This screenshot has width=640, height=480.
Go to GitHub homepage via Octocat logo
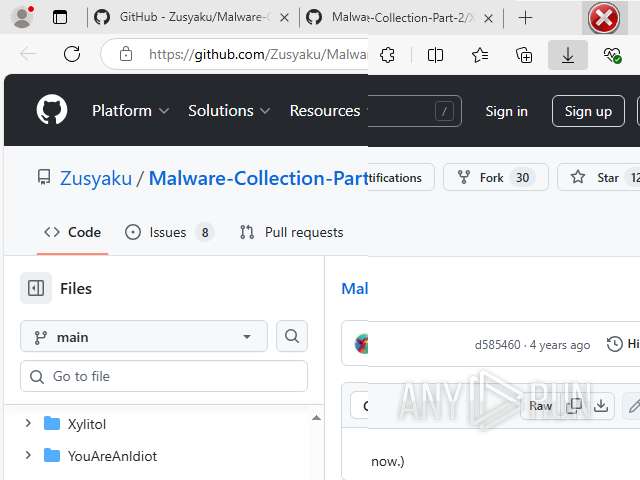coord(52,109)
